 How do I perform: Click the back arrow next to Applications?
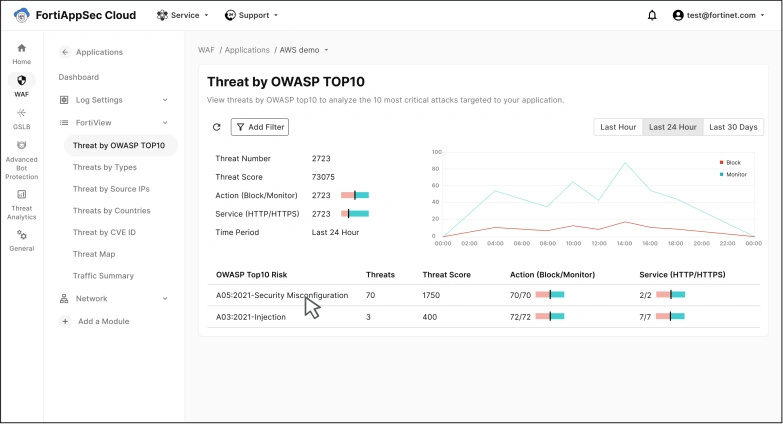tap(65, 52)
